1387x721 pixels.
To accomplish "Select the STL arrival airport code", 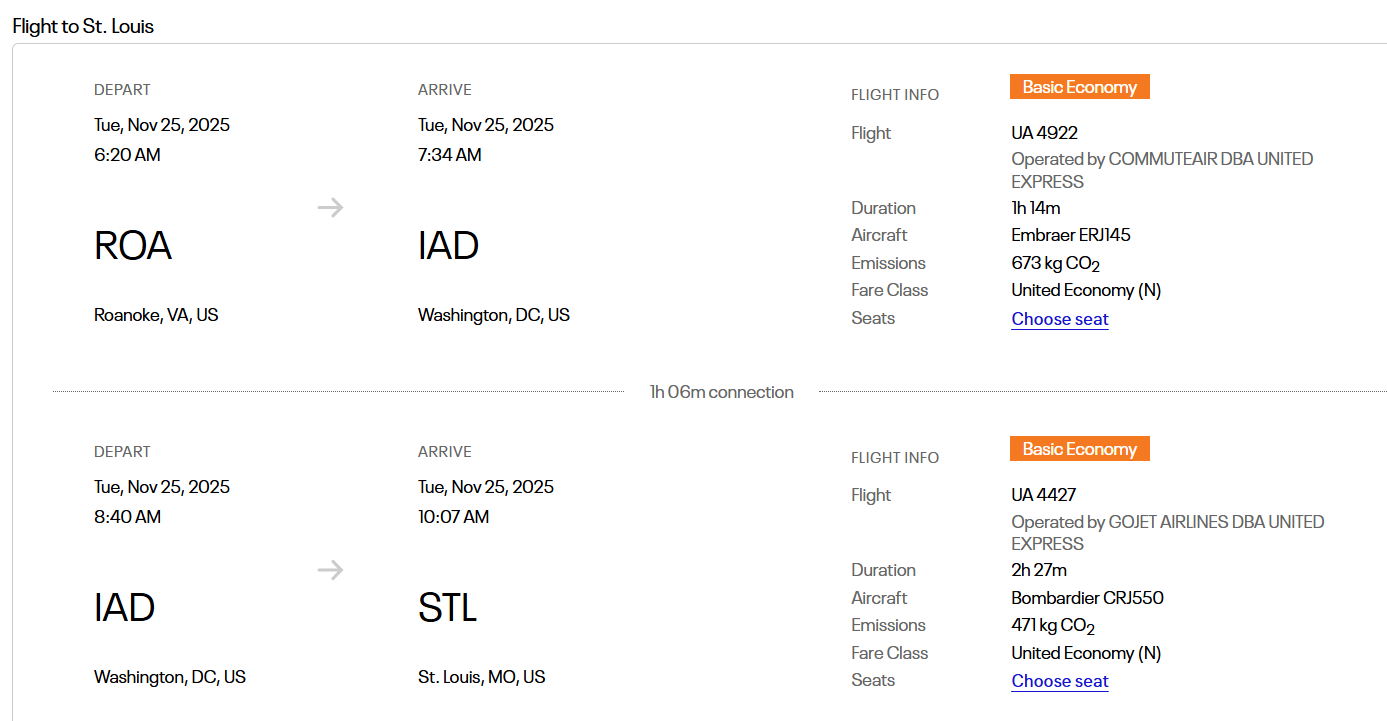I will point(447,608).
